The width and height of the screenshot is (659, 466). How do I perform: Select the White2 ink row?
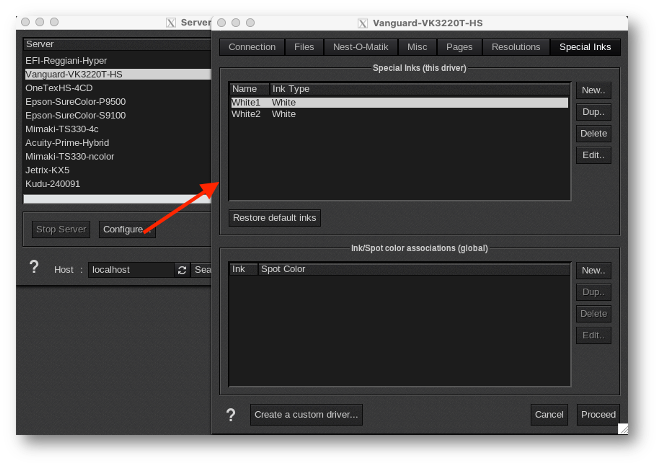click(399, 114)
